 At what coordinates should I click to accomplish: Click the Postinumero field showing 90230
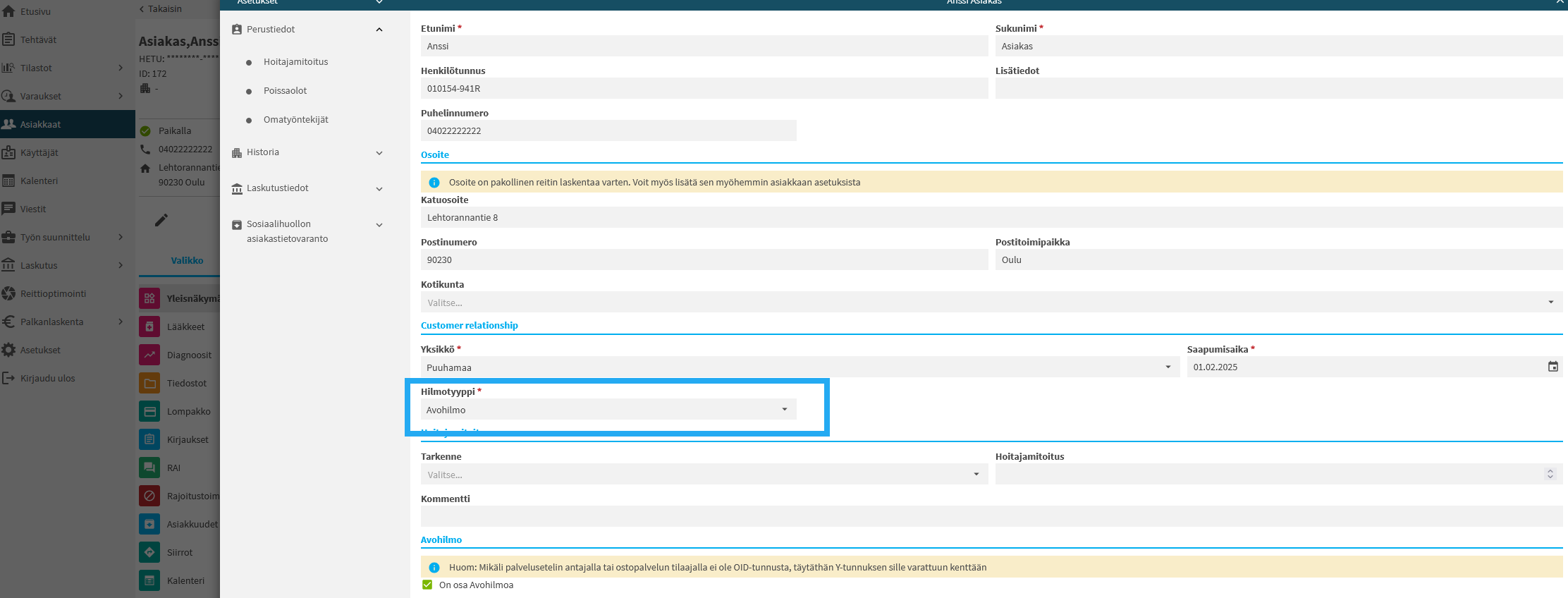[x=704, y=260]
